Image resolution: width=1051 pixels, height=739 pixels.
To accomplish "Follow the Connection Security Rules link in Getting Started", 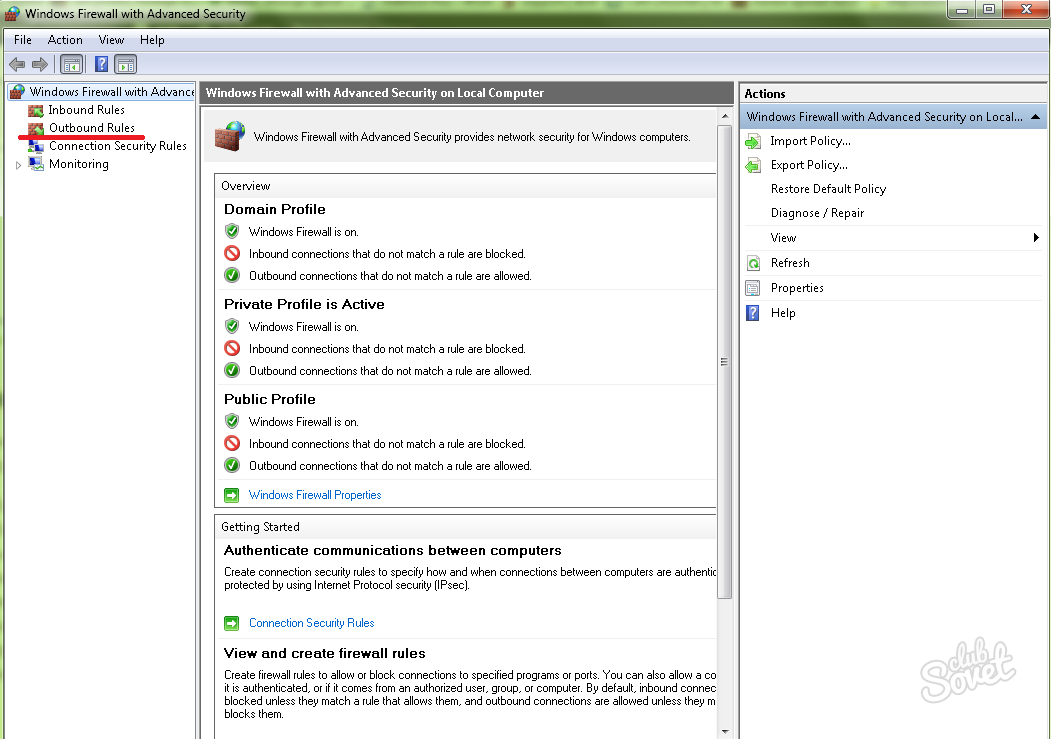I will coord(311,623).
